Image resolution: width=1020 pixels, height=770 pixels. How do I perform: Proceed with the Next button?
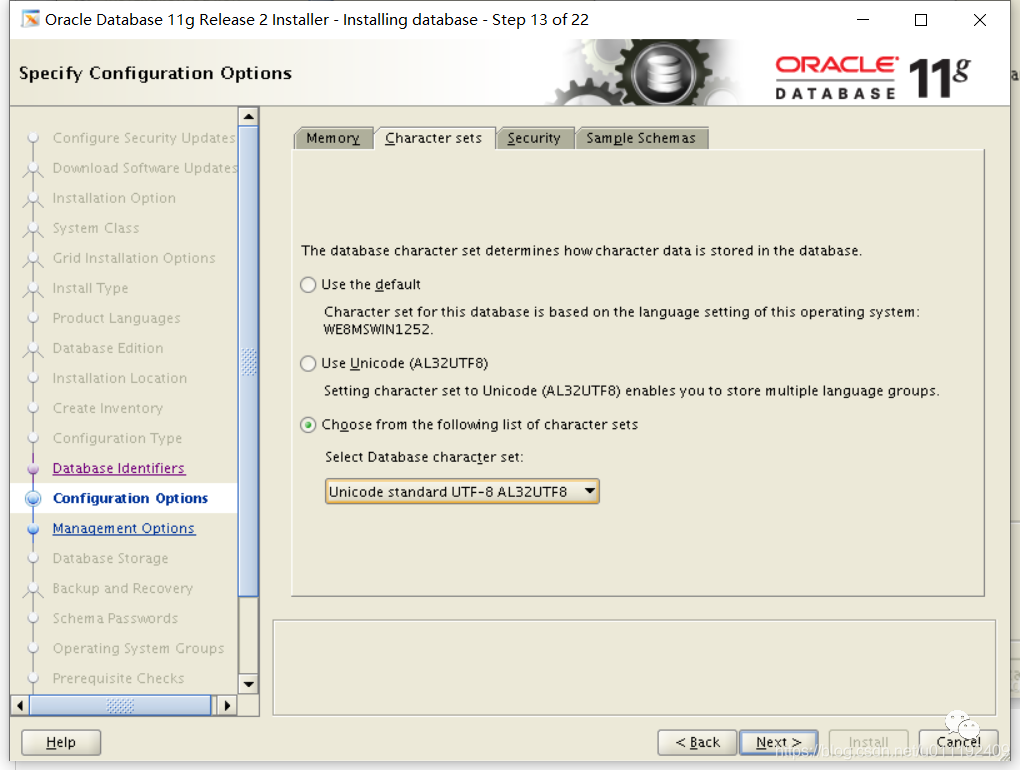pos(779,742)
